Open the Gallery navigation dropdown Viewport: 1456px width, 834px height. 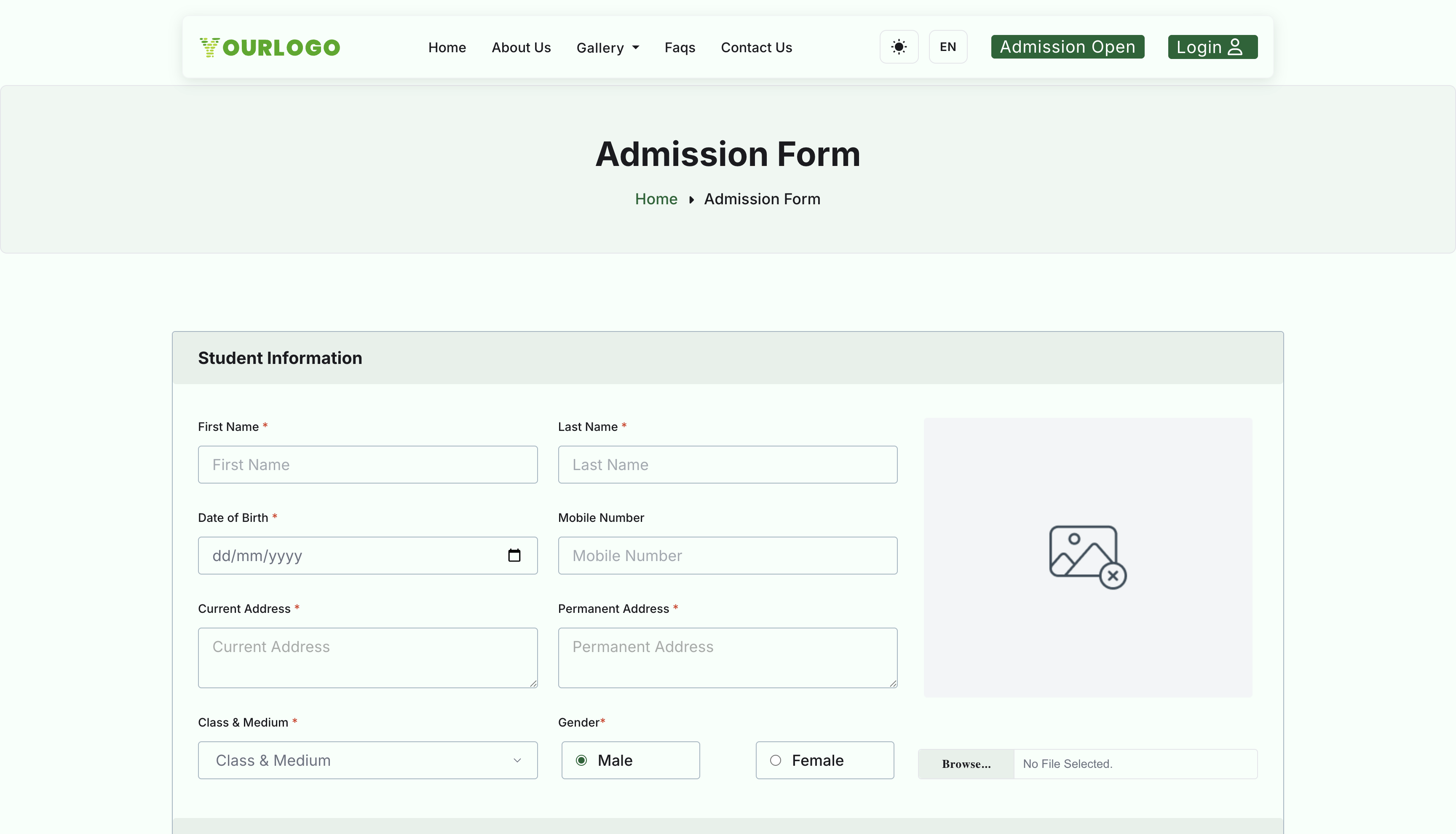tap(607, 48)
